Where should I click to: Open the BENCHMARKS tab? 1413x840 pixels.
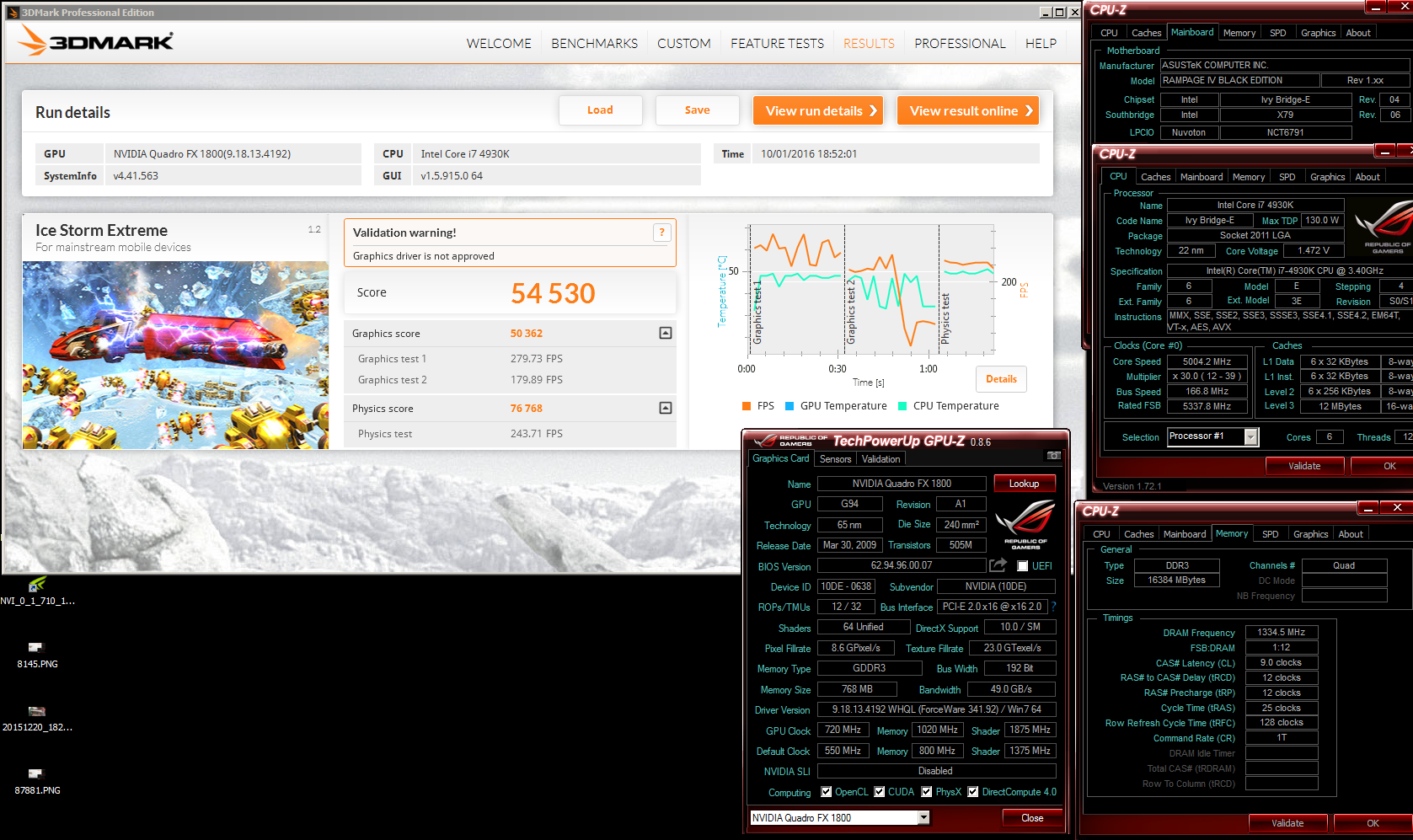[594, 44]
